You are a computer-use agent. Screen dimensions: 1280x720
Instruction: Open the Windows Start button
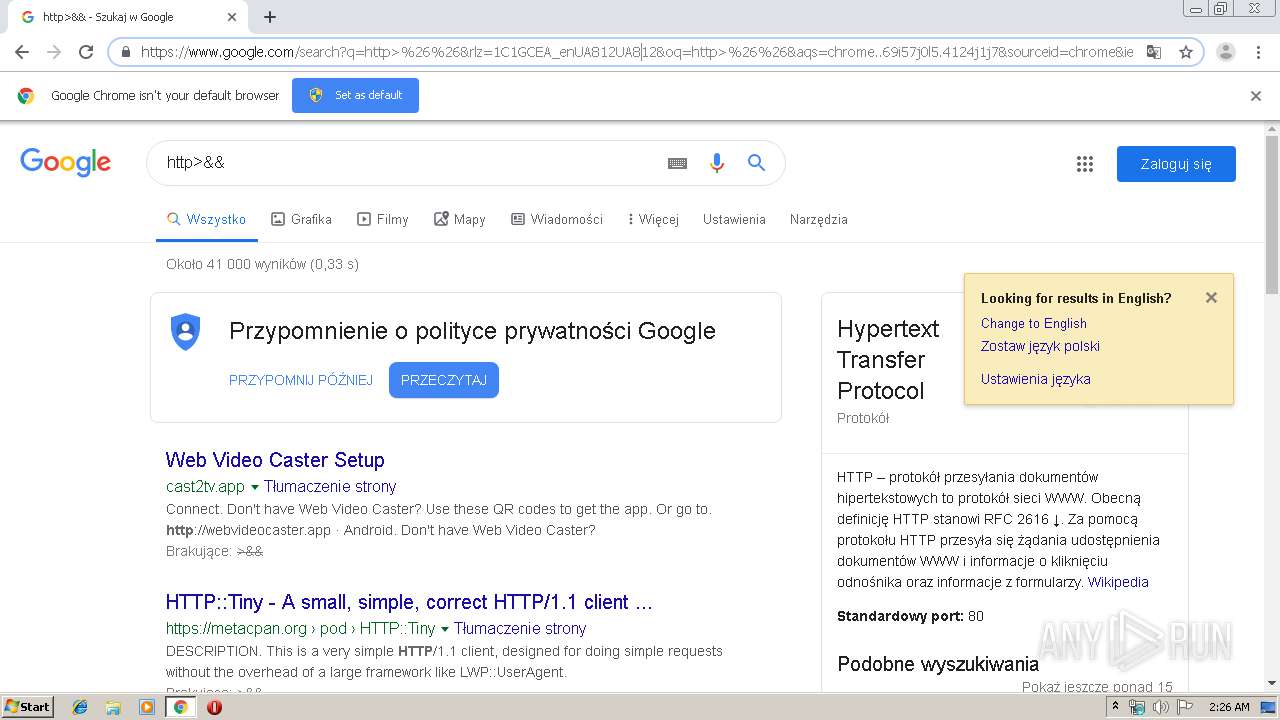[x=28, y=707]
